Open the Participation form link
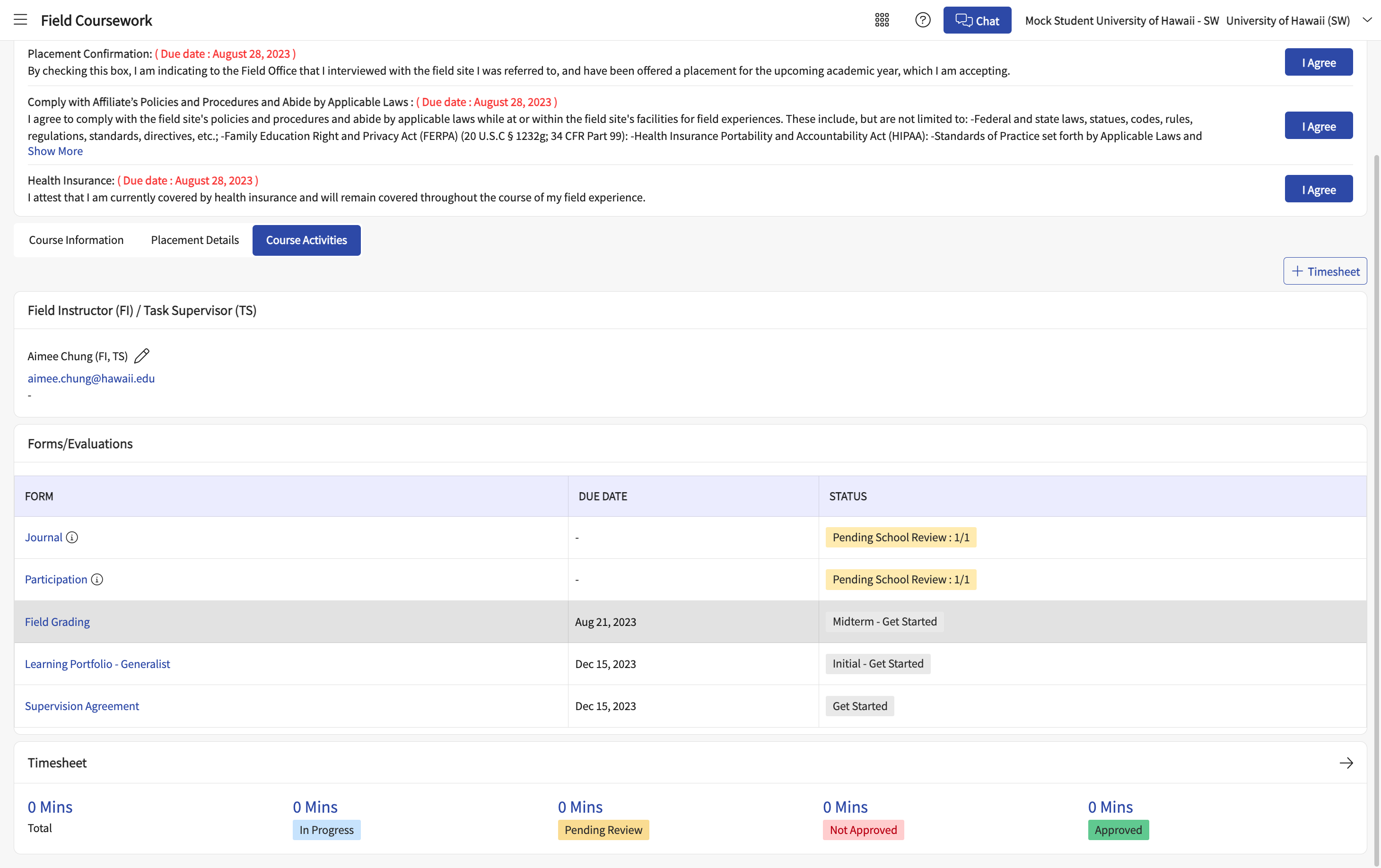 coord(56,580)
